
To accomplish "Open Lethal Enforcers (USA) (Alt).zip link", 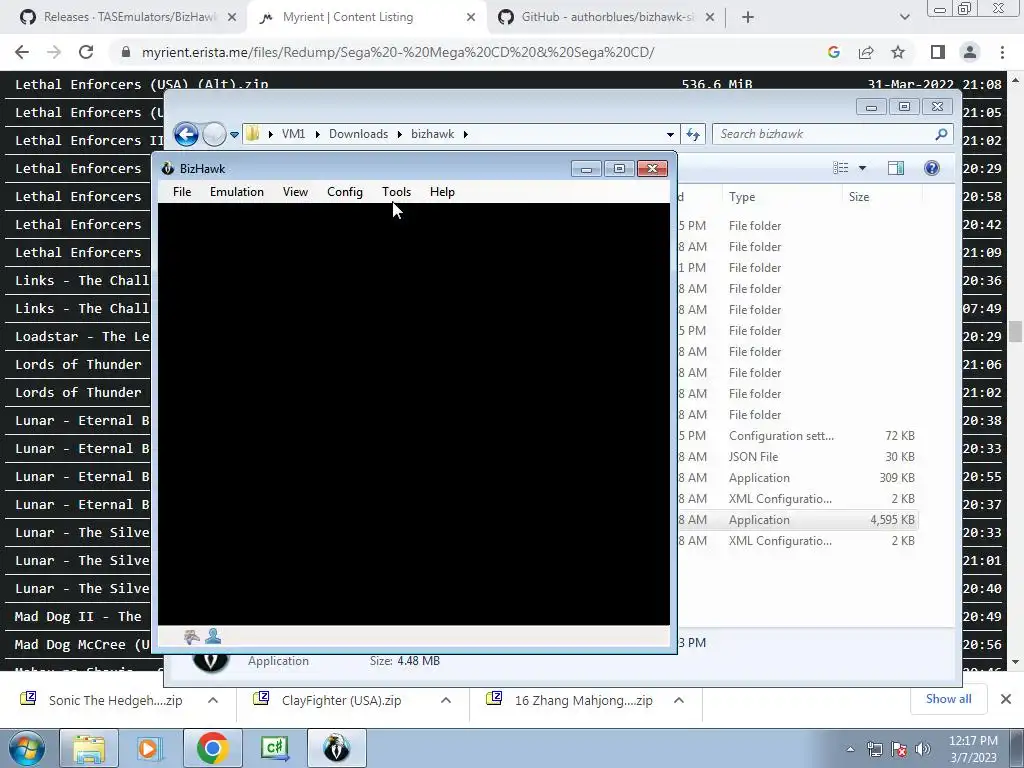I will (142, 84).
